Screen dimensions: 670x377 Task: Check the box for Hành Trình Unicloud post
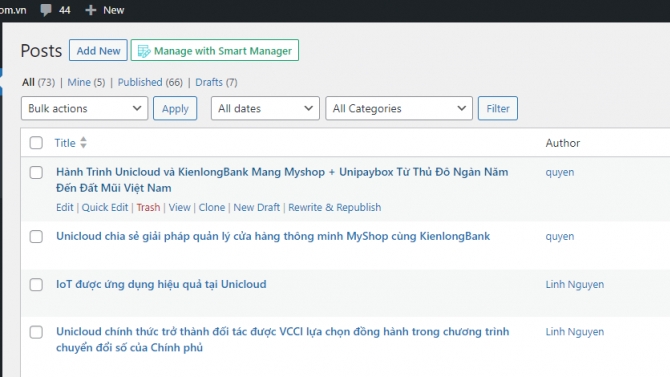[36, 173]
